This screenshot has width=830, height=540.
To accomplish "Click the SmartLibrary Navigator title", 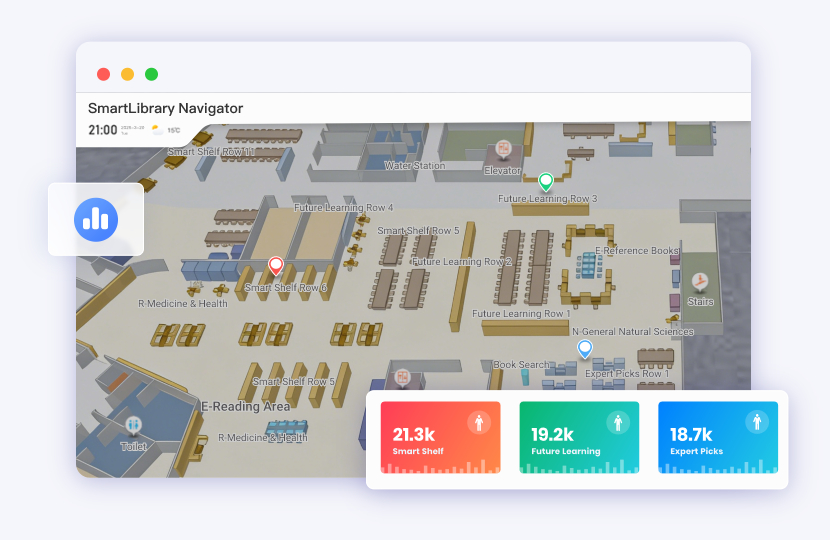I will (165, 108).
